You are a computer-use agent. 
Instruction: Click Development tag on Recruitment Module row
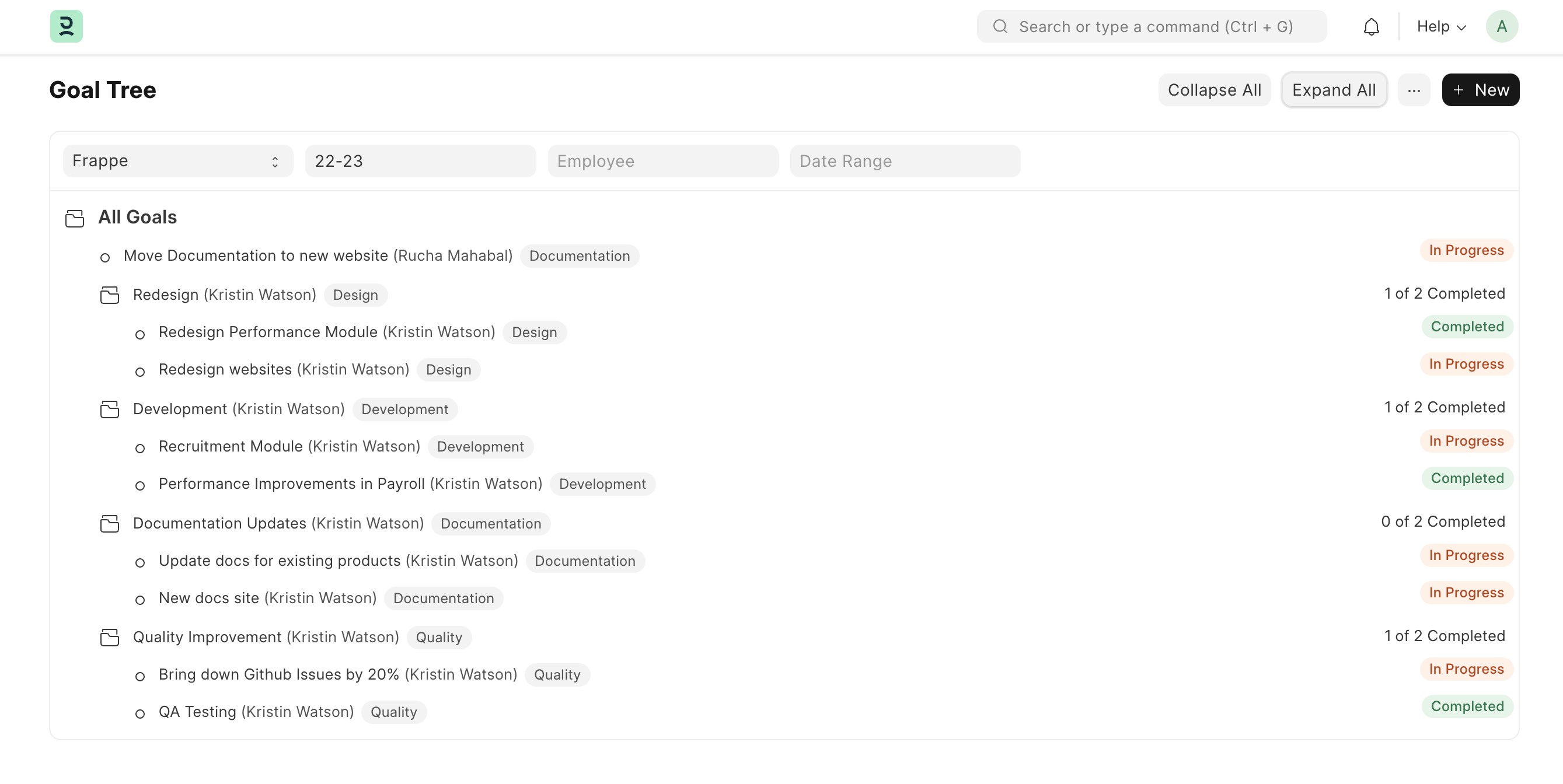pyautogui.click(x=480, y=447)
